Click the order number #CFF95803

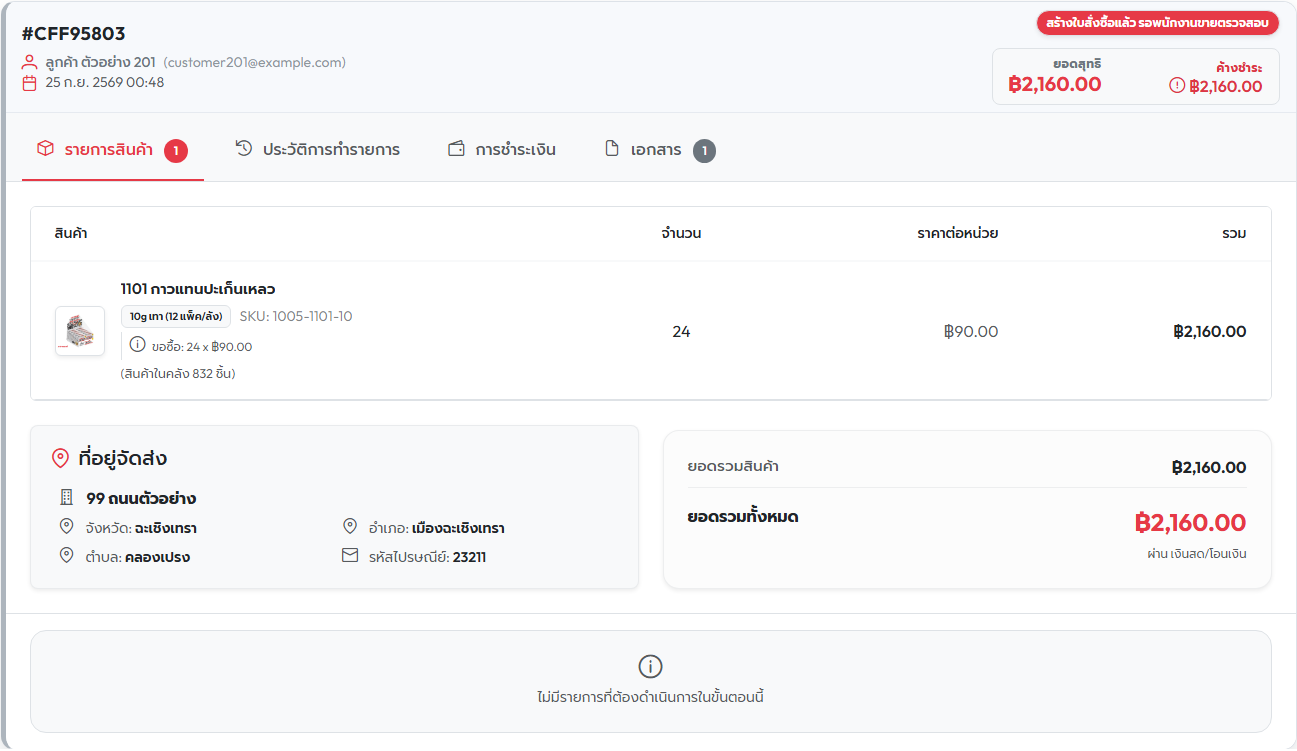click(x=74, y=34)
